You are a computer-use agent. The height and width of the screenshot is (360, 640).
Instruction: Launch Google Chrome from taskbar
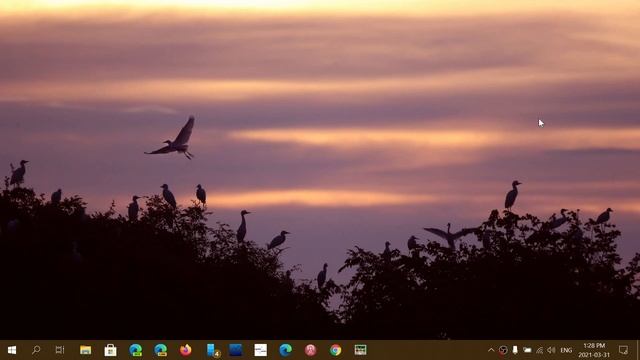336,350
